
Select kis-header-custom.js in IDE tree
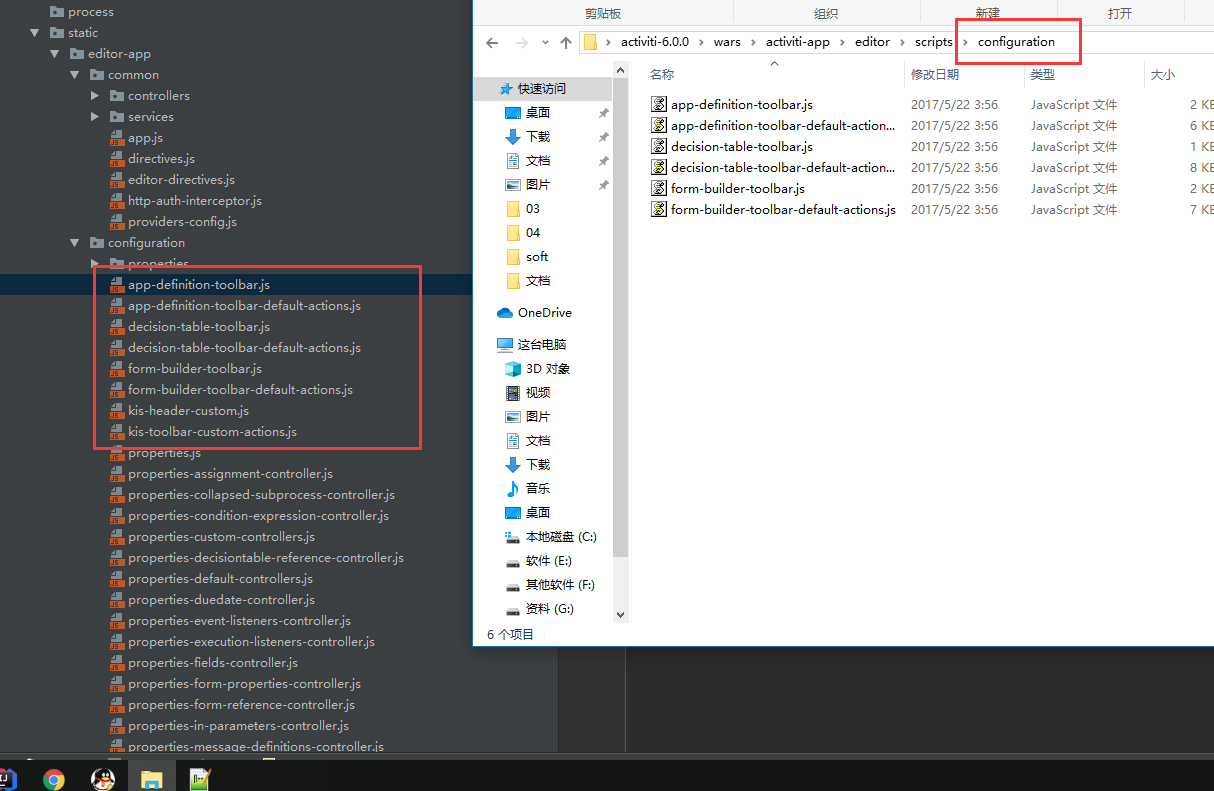188,411
